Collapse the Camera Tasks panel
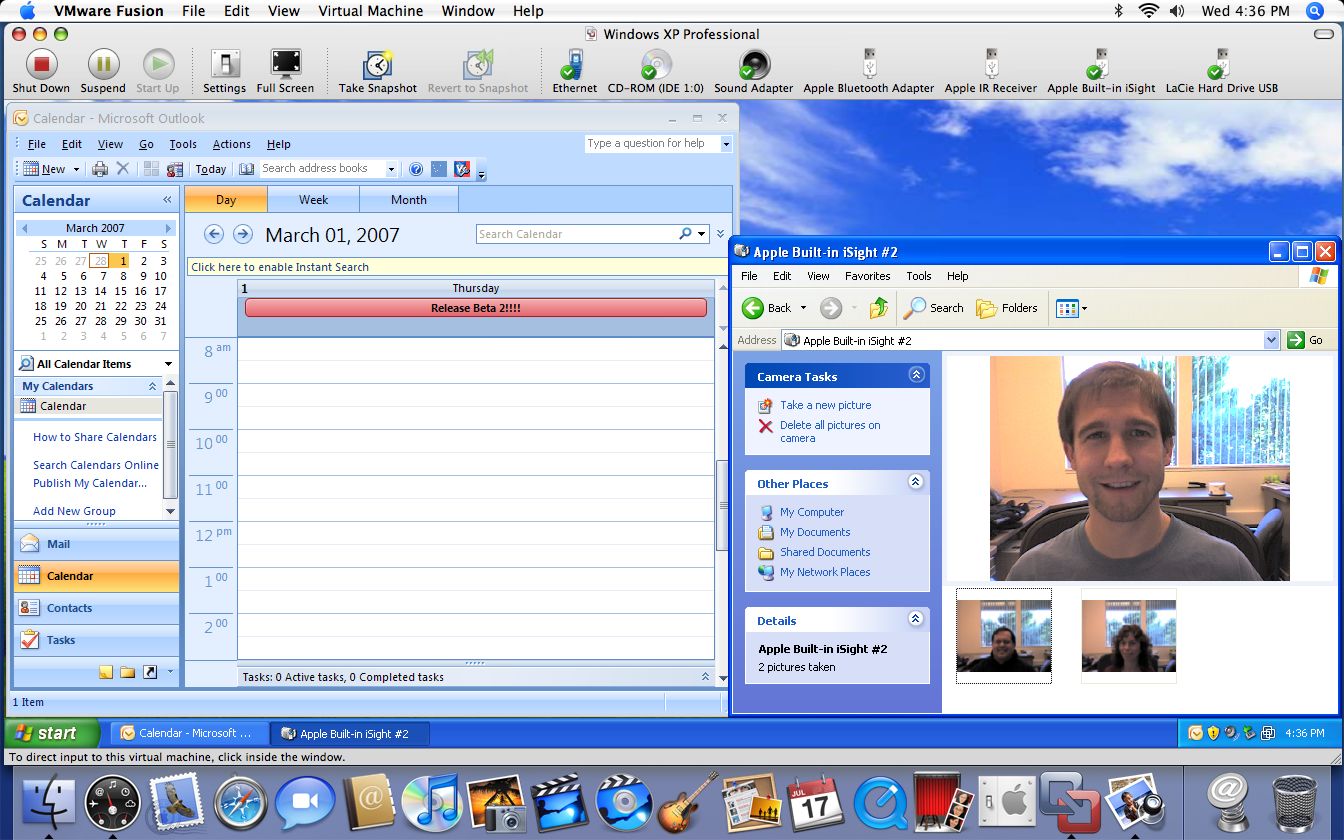The height and width of the screenshot is (840, 1344). coord(915,375)
